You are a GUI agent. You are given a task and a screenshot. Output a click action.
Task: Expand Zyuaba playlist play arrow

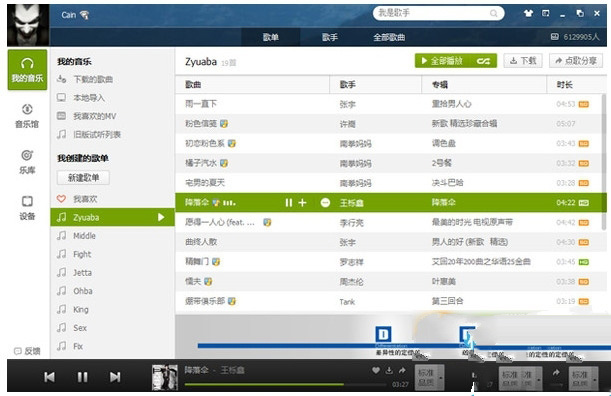click(x=161, y=217)
